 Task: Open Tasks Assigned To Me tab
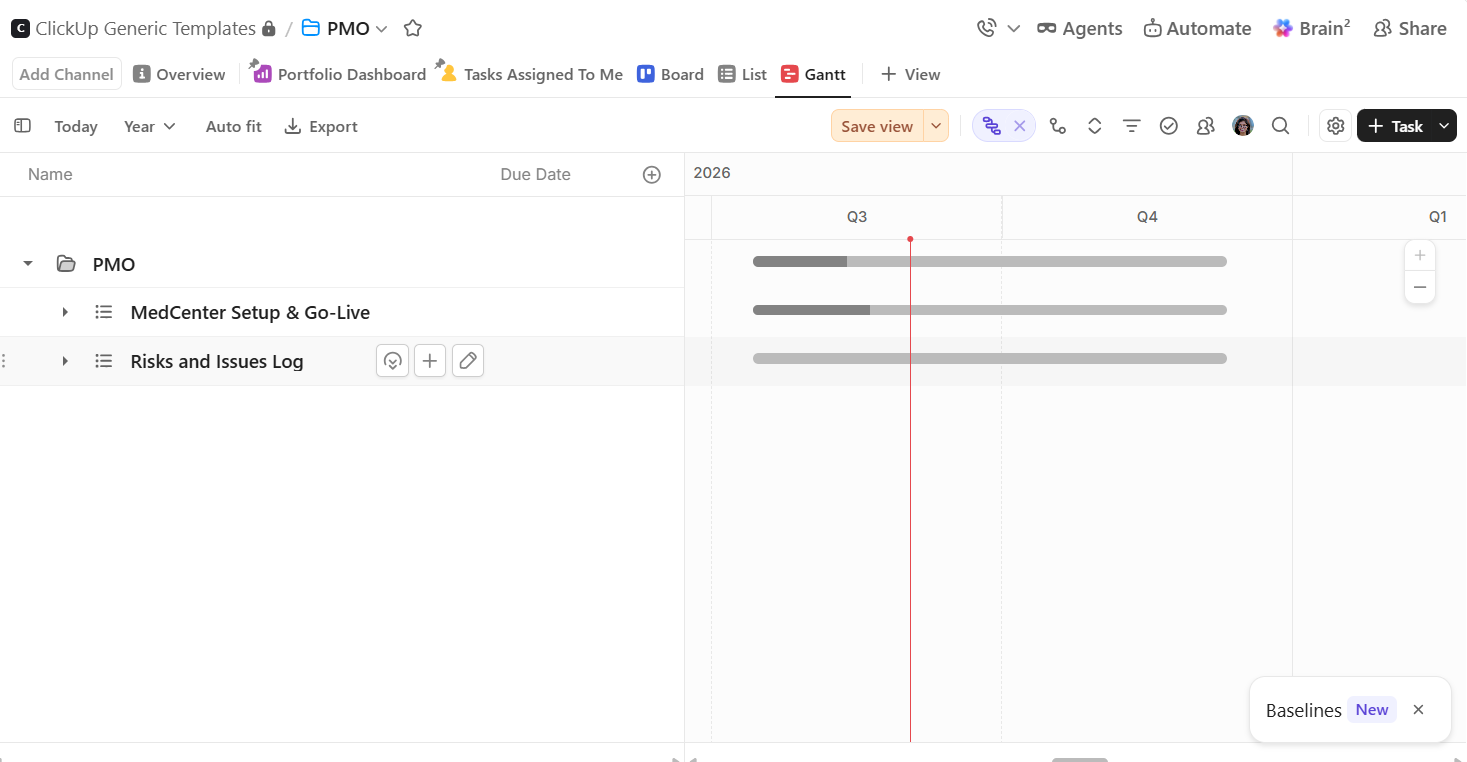pos(532,74)
